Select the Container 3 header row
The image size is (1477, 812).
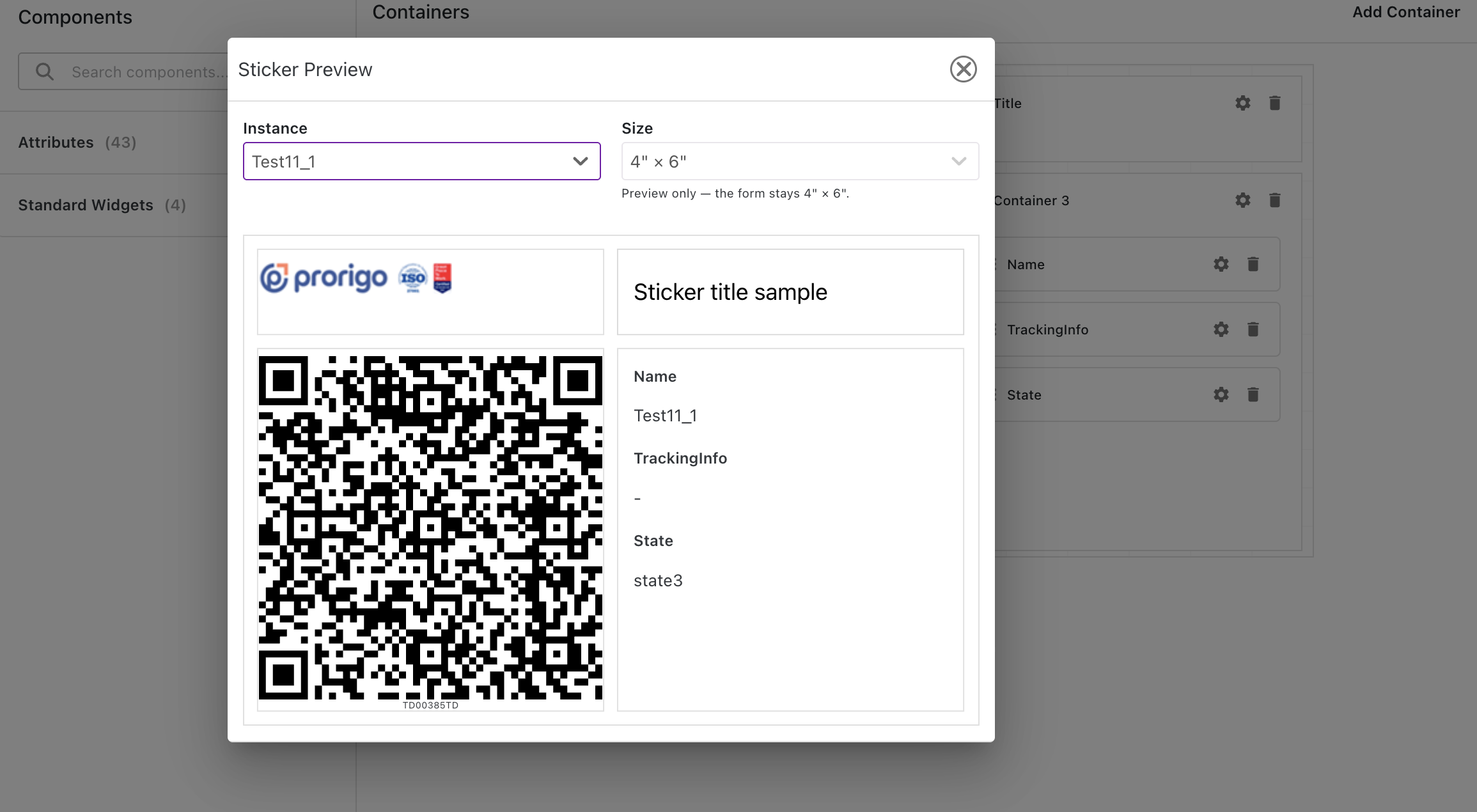click(x=1148, y=200)
